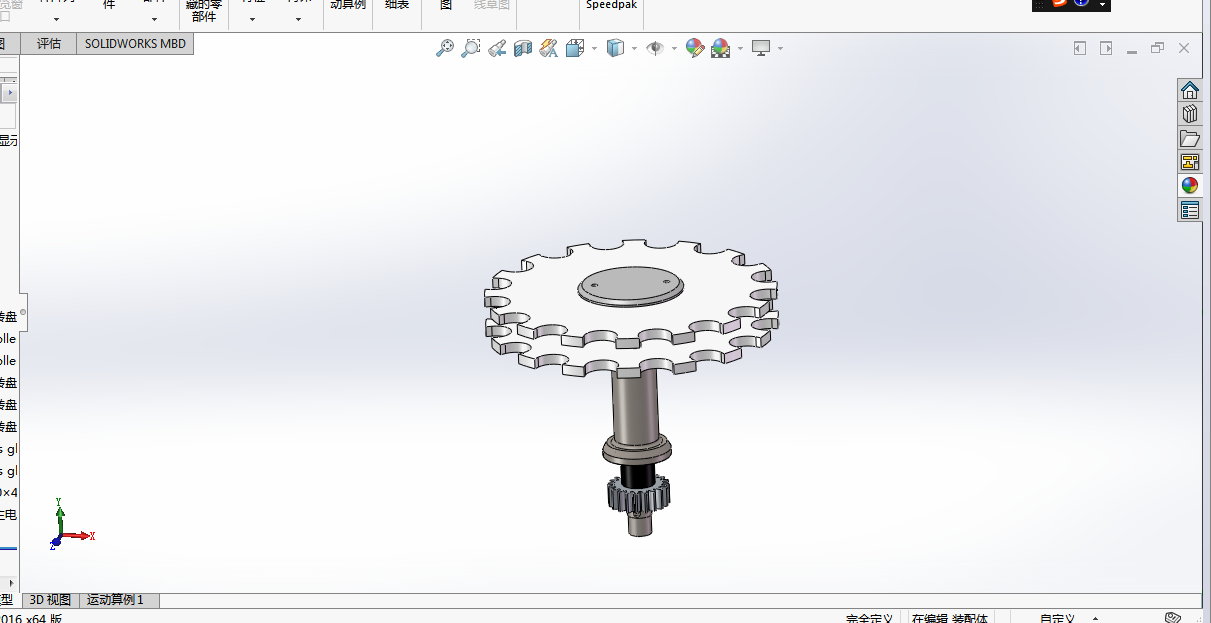1211x623 pixels.
Task: Open the Hide/Show Items dropdown arrow
Action: pos(674,48)
